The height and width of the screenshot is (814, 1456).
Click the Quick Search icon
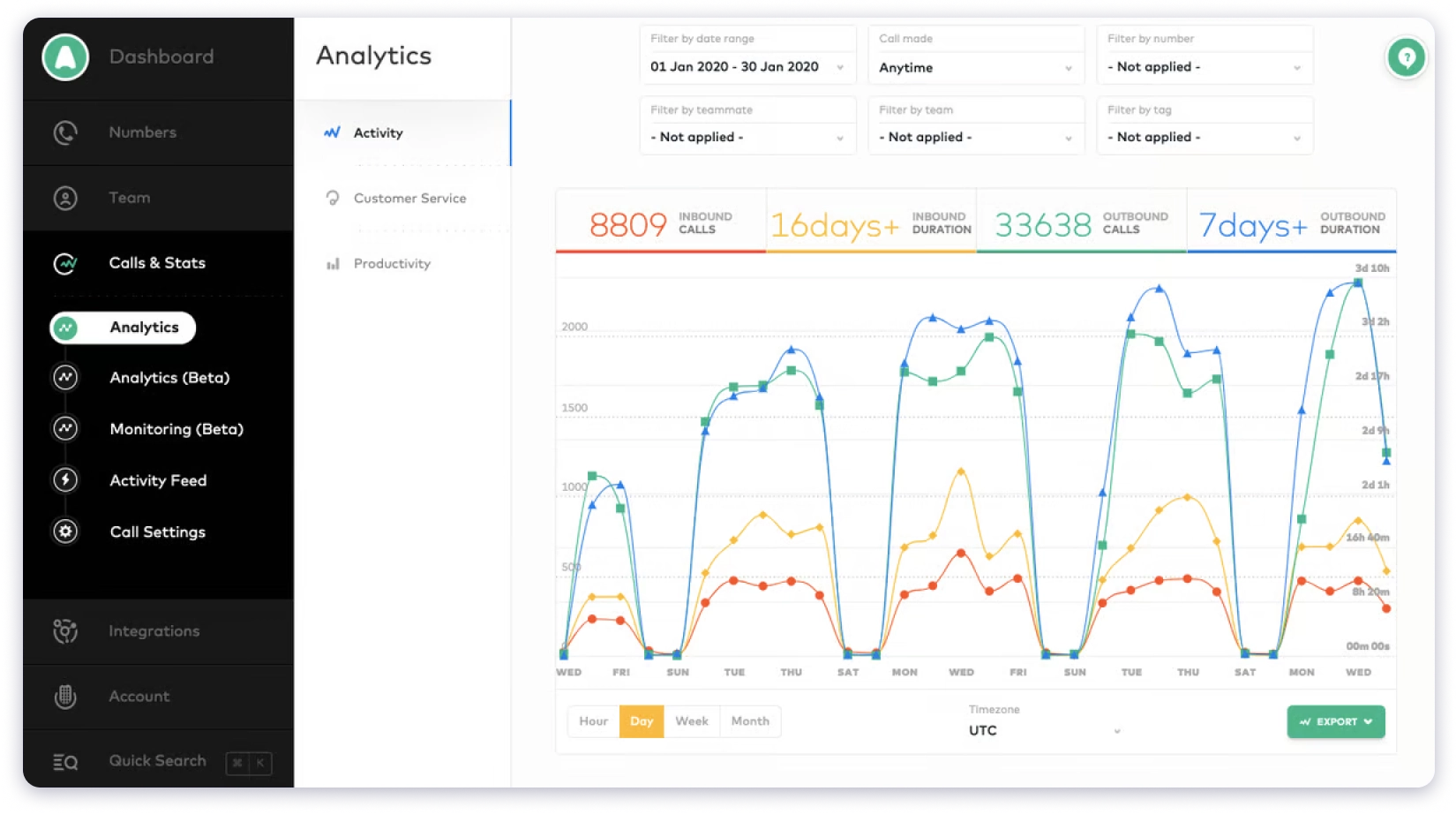65,762
